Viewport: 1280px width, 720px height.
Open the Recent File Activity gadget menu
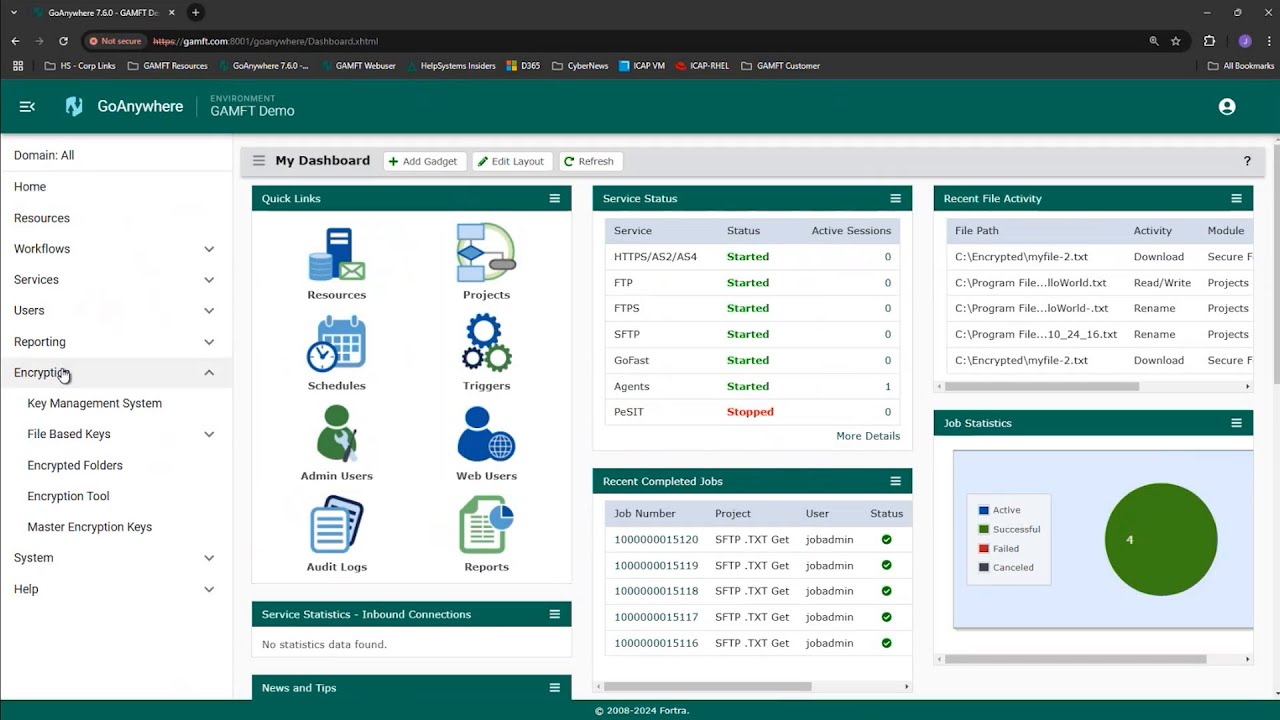[1237, 198]
